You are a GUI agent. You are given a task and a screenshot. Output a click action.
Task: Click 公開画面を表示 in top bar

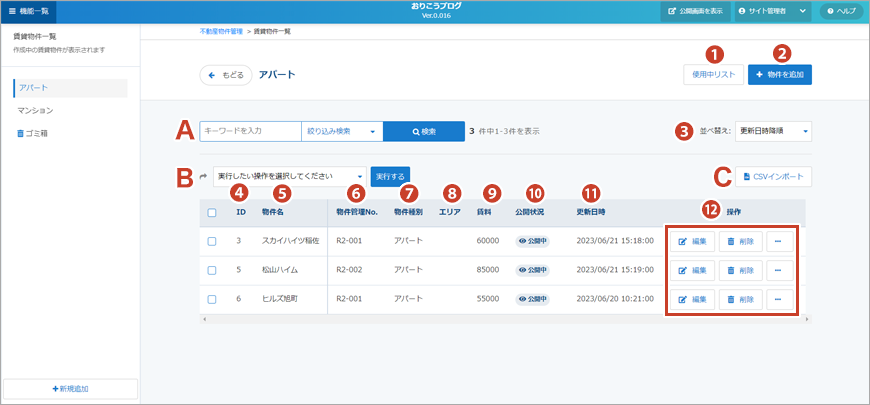[694, 12]
